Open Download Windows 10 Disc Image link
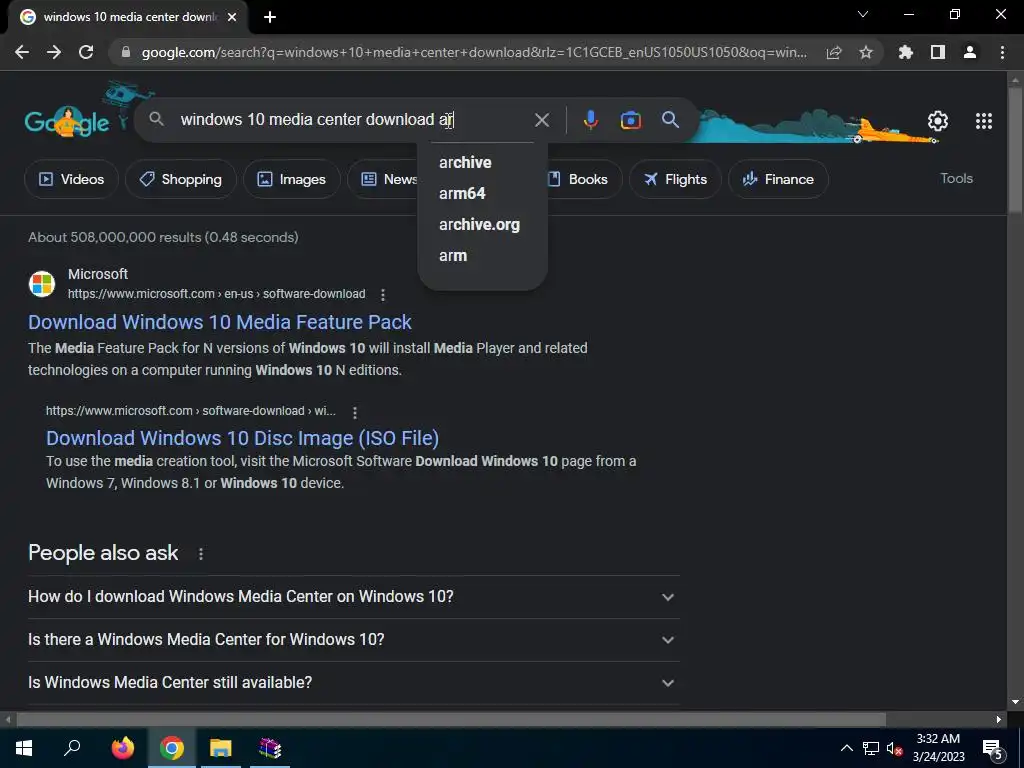The image size is (1024, 768). pos(242,438)
